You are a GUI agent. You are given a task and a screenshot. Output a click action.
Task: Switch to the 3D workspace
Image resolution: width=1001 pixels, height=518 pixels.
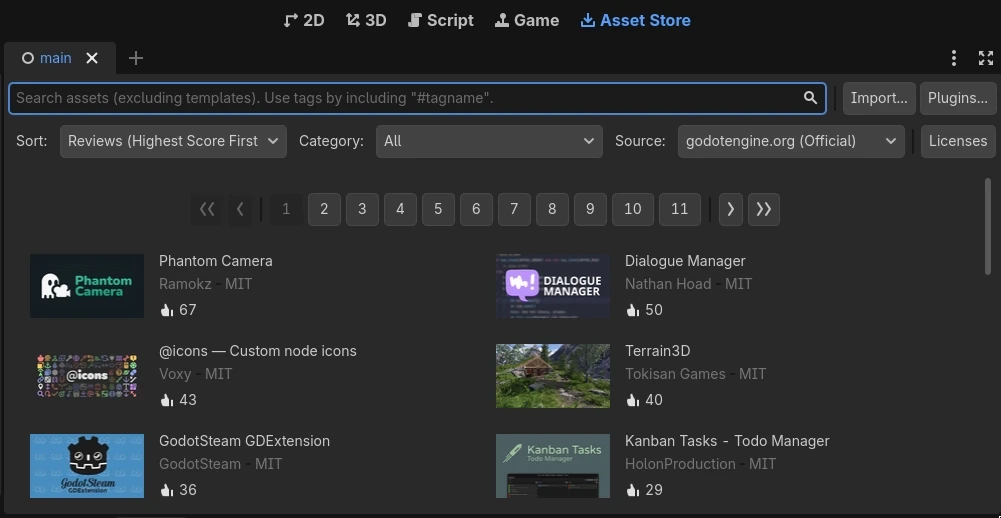[366, 20]
